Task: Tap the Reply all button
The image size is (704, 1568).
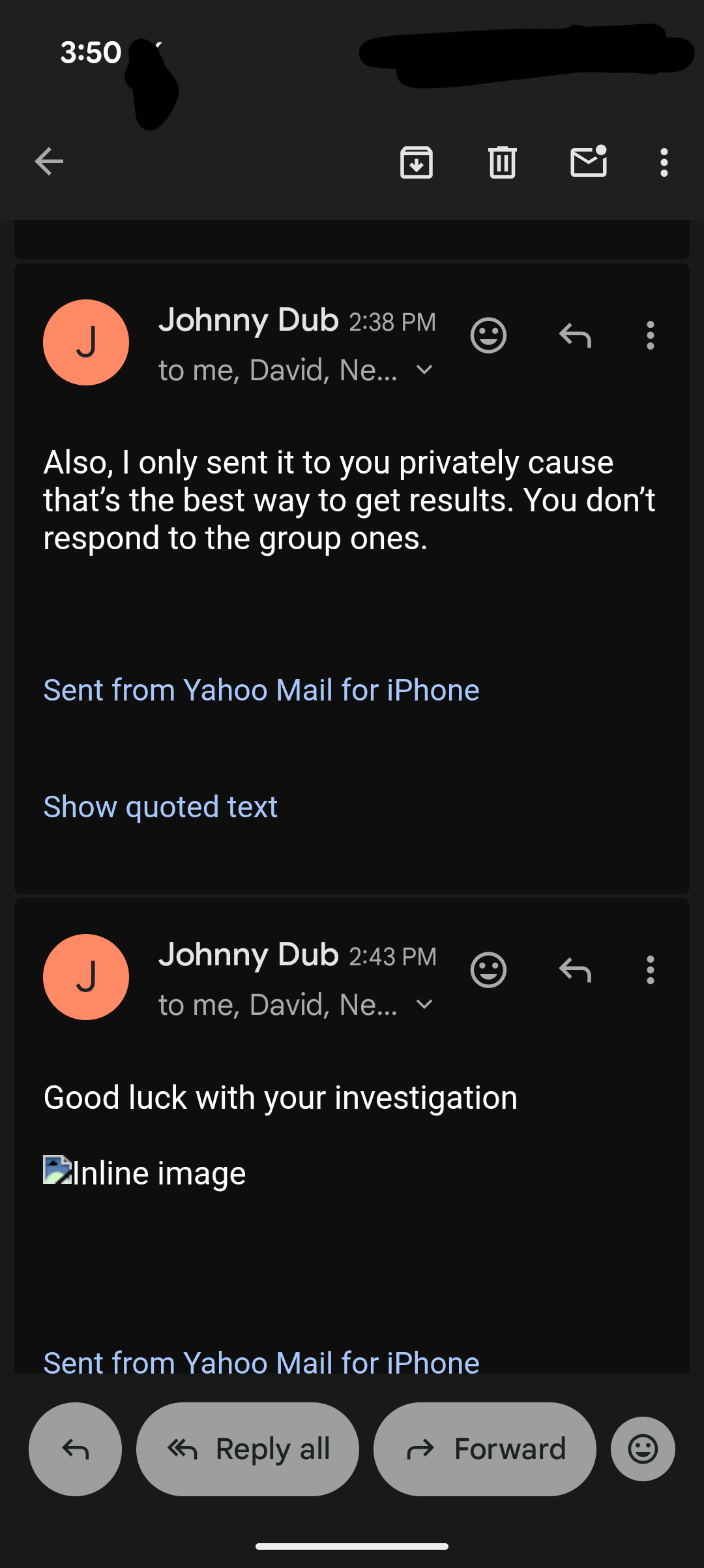Action: 248,1449
